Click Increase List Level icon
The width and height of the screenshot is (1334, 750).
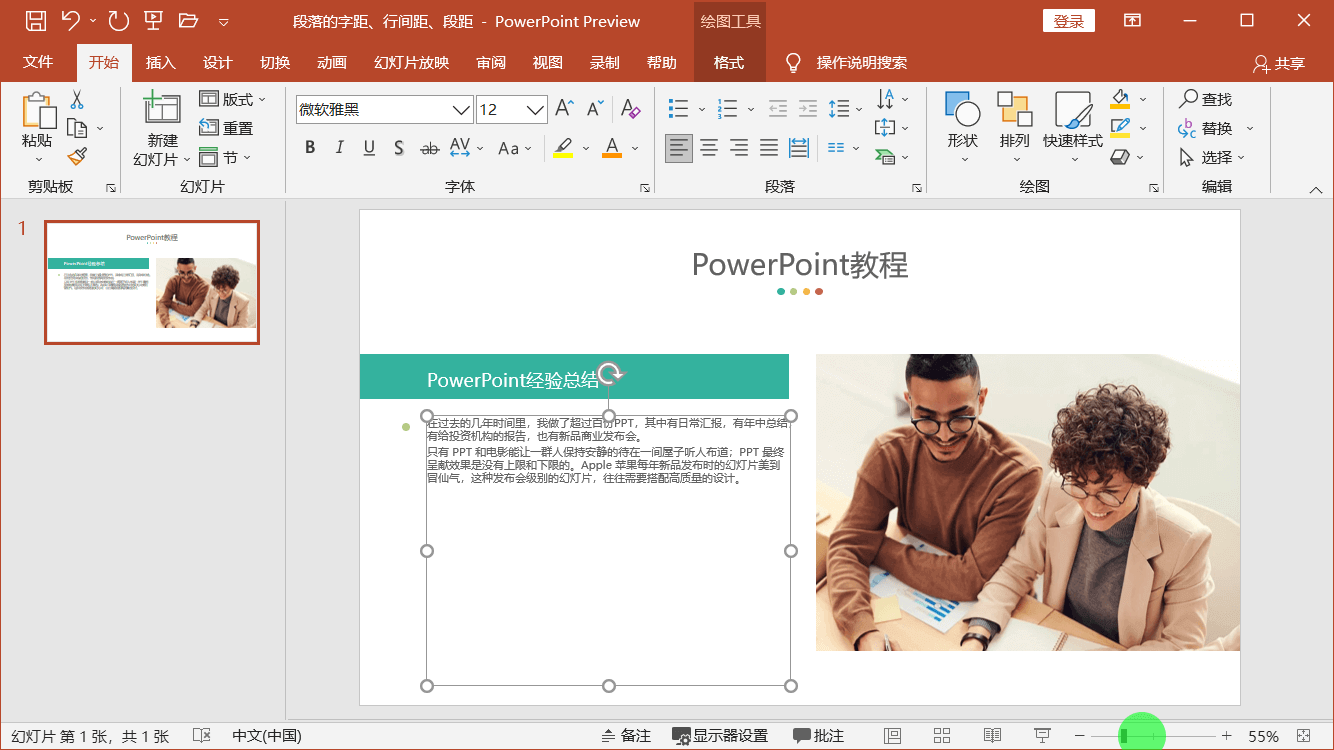807,108
